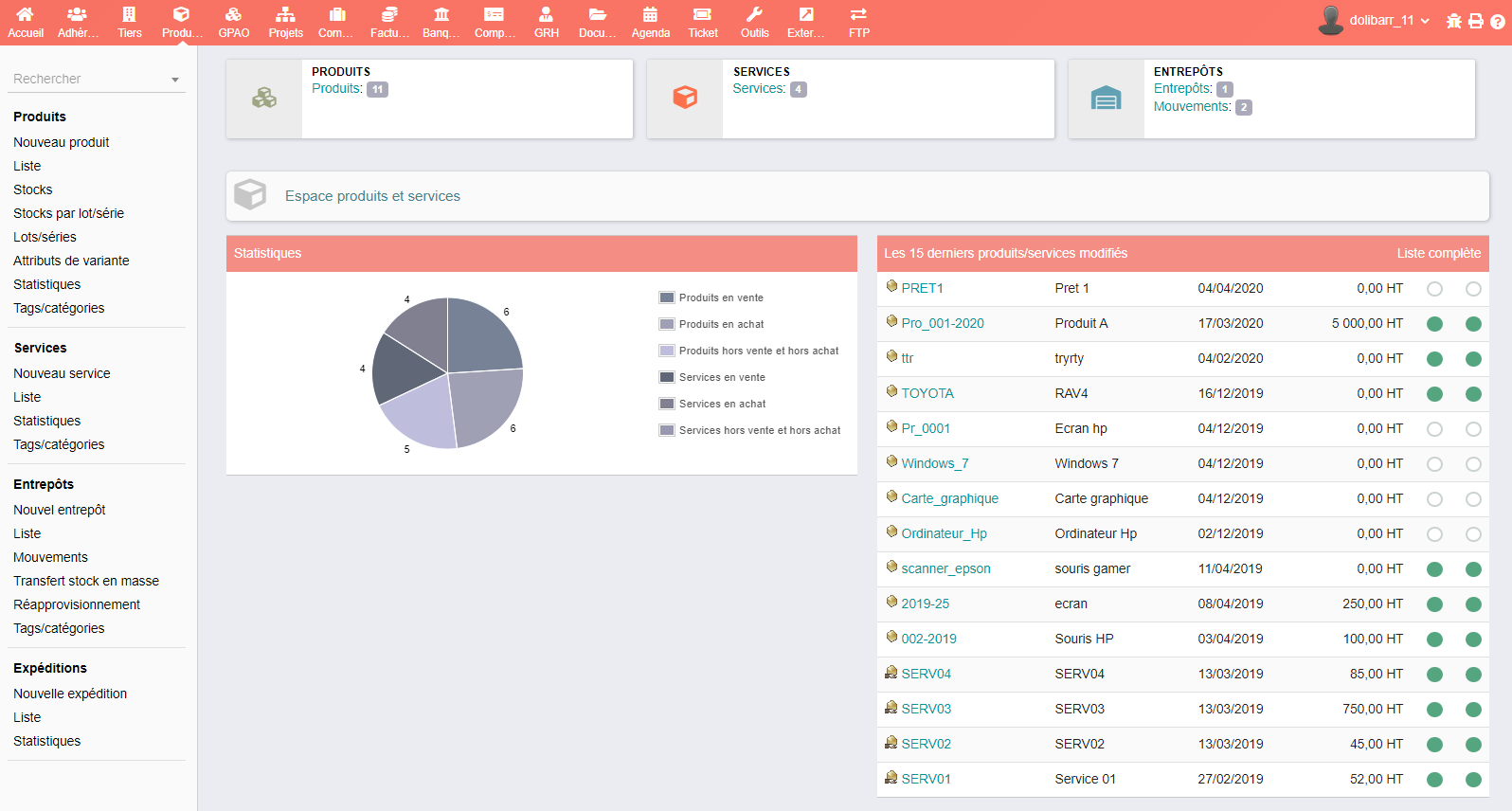The height and width of the screenshot is (811, 1512).
Task: Open the Liste complète link
Action: (1438, 253)
